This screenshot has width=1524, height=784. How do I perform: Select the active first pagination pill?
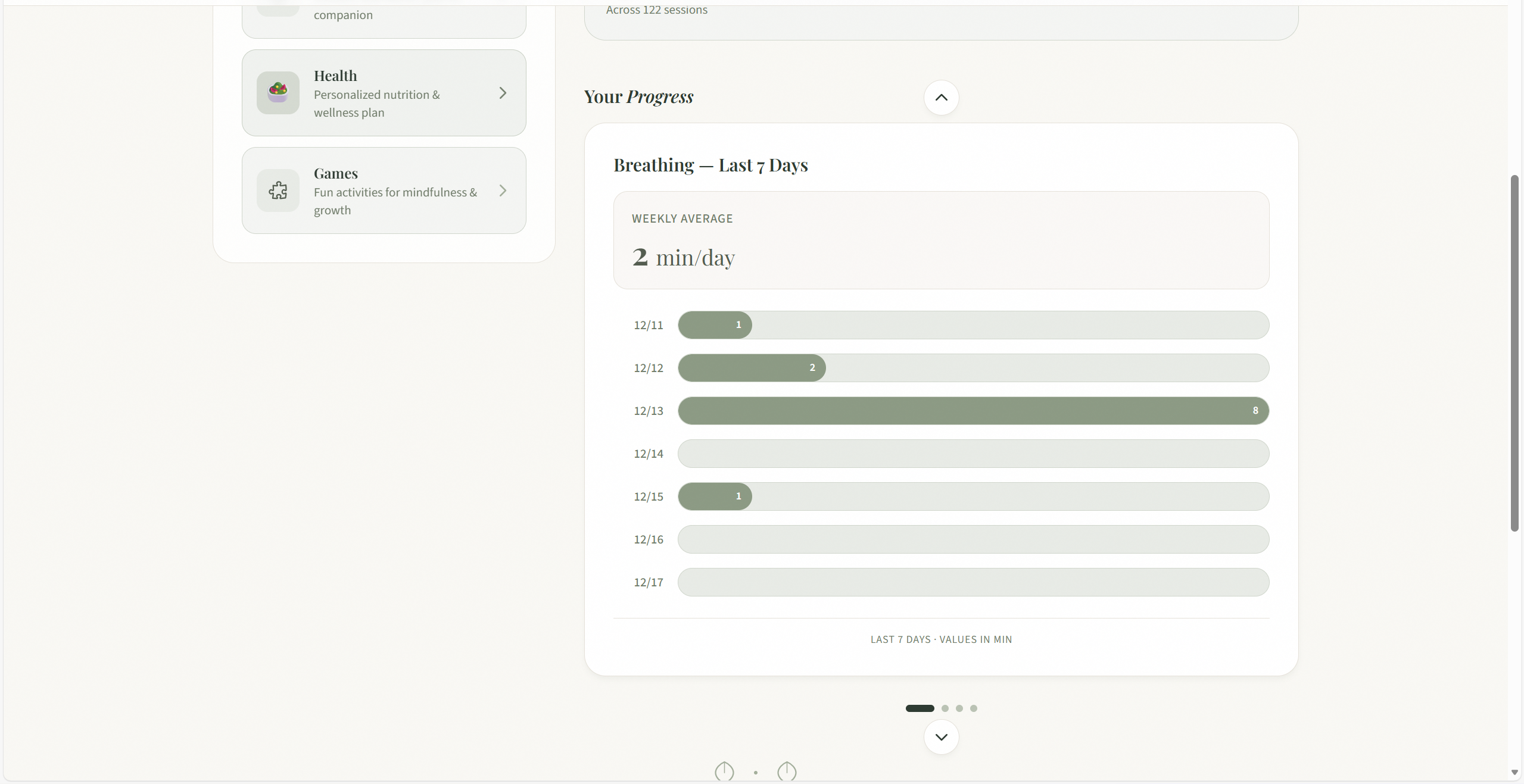pyautogui.click(x=920, y=708)
